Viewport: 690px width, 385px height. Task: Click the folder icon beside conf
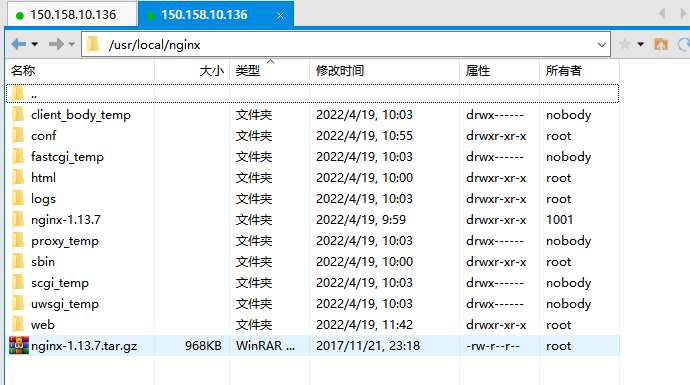pyautogui.click(x=18, y=136)
